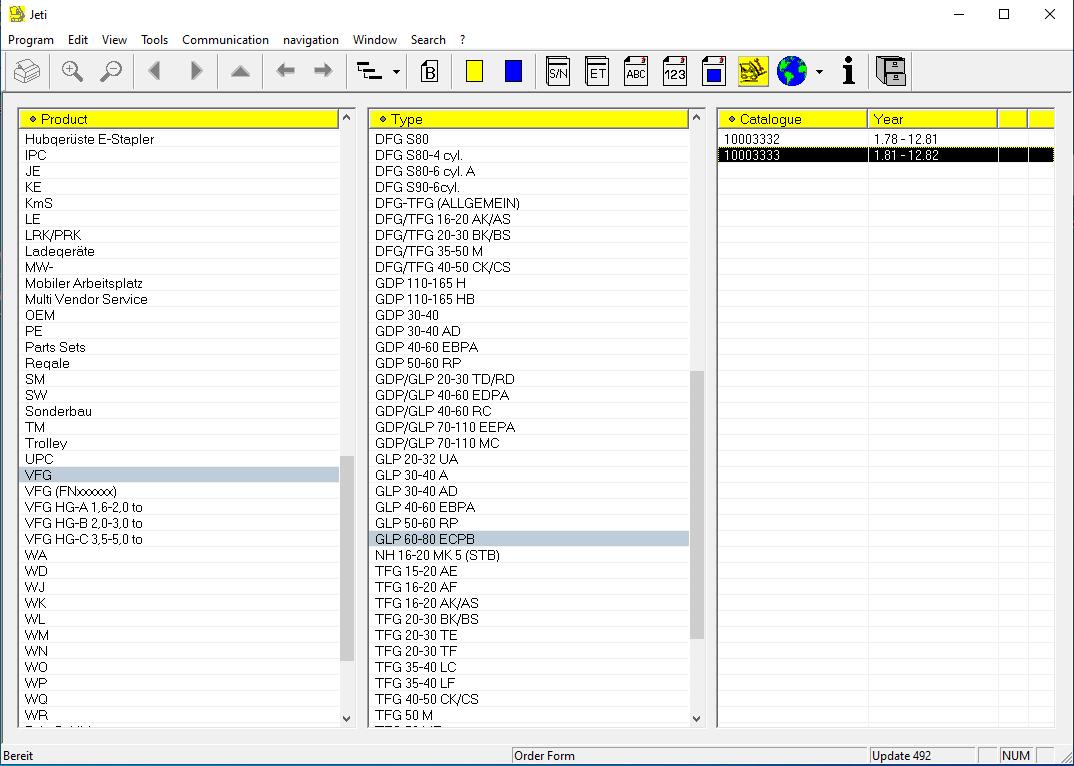
Task: Sort by the Catalogue column header
Action: point(792,119)
